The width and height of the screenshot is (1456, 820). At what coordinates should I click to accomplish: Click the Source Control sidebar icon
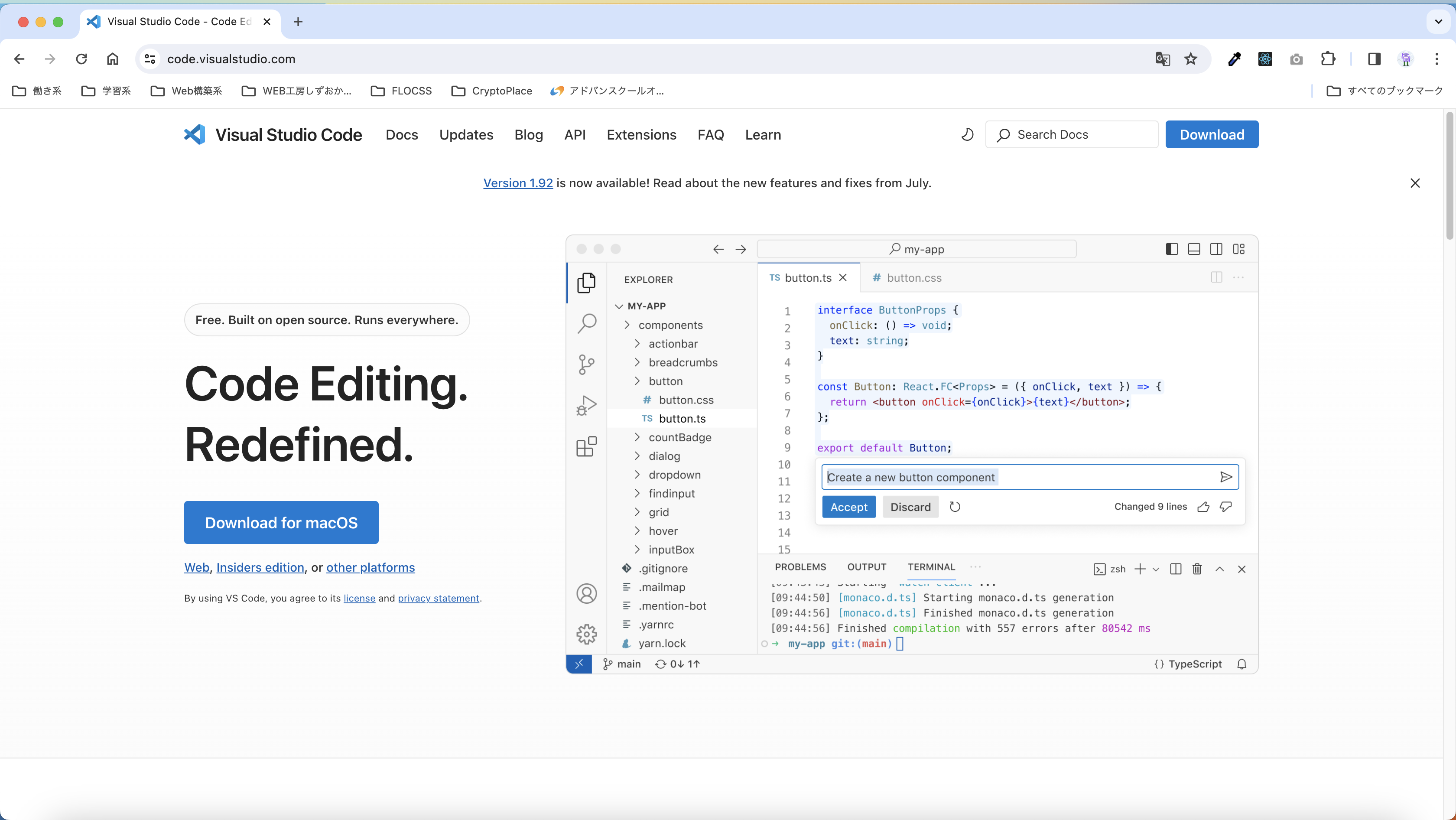tap(586, 364)
